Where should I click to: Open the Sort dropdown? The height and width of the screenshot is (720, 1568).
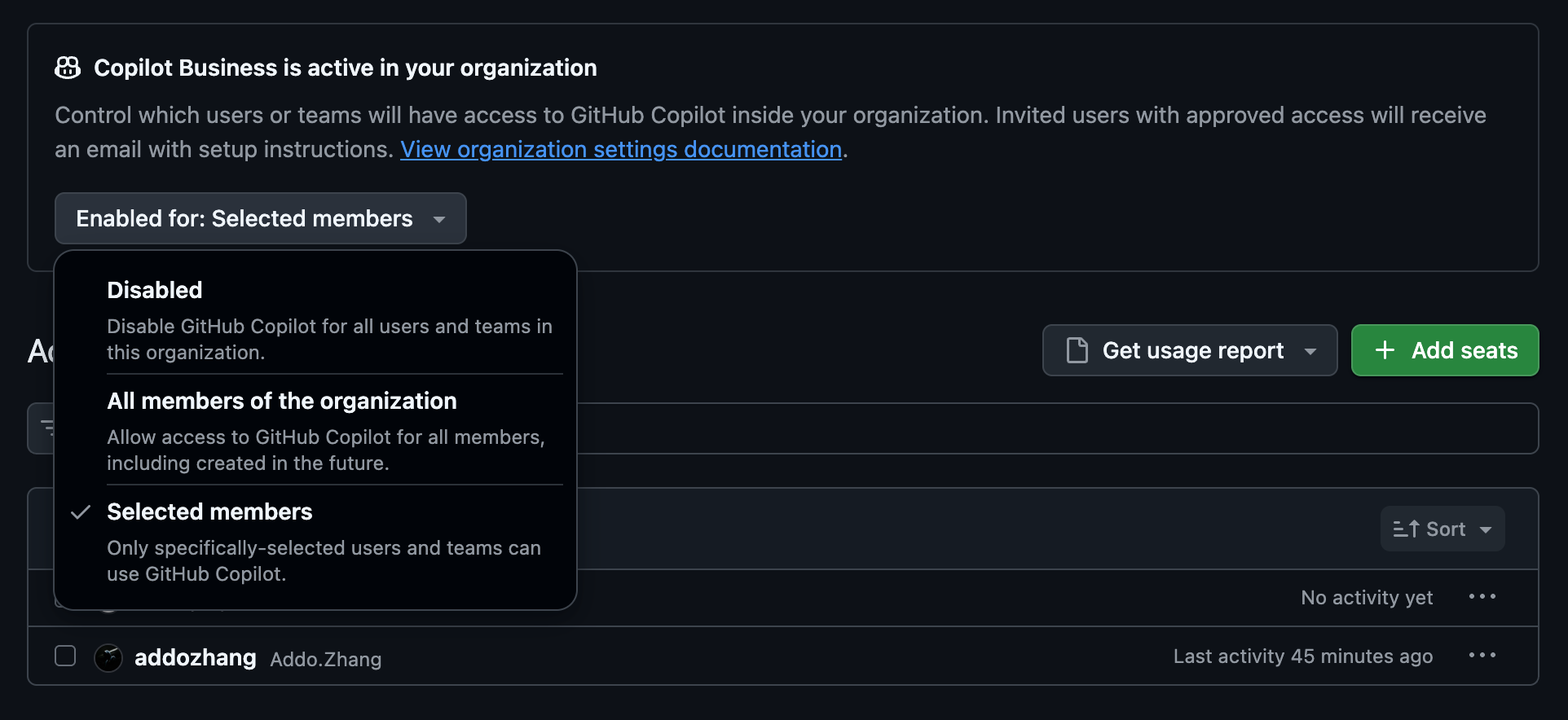tap(1442, 529)
